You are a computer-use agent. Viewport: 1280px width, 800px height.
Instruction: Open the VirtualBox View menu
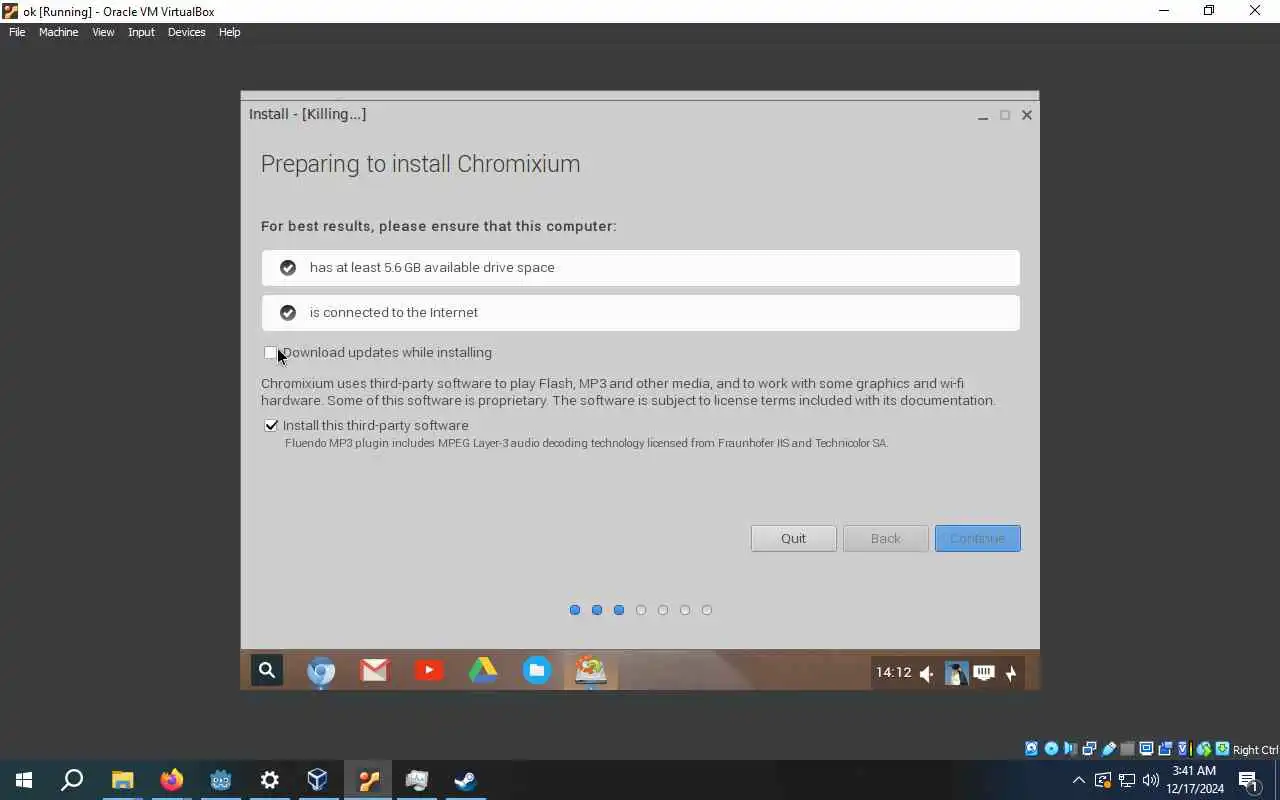(x=103, y=32)
